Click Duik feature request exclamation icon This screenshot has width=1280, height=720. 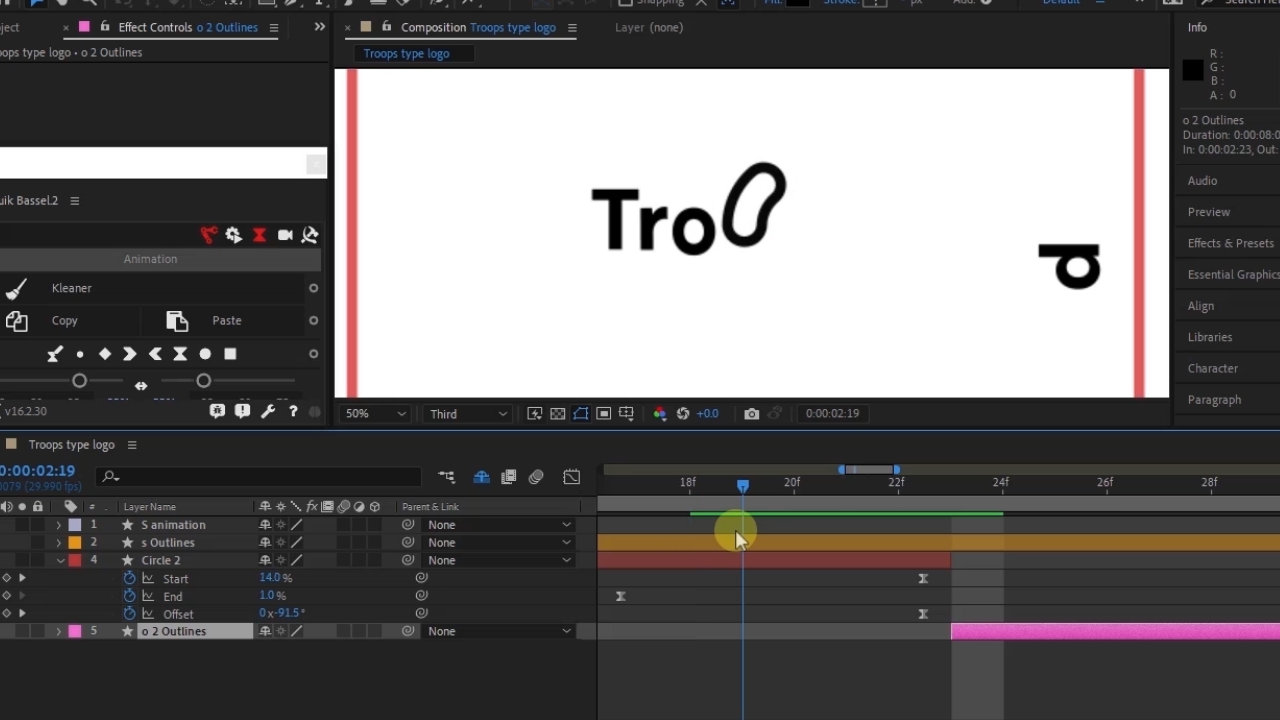coord(242,411)
